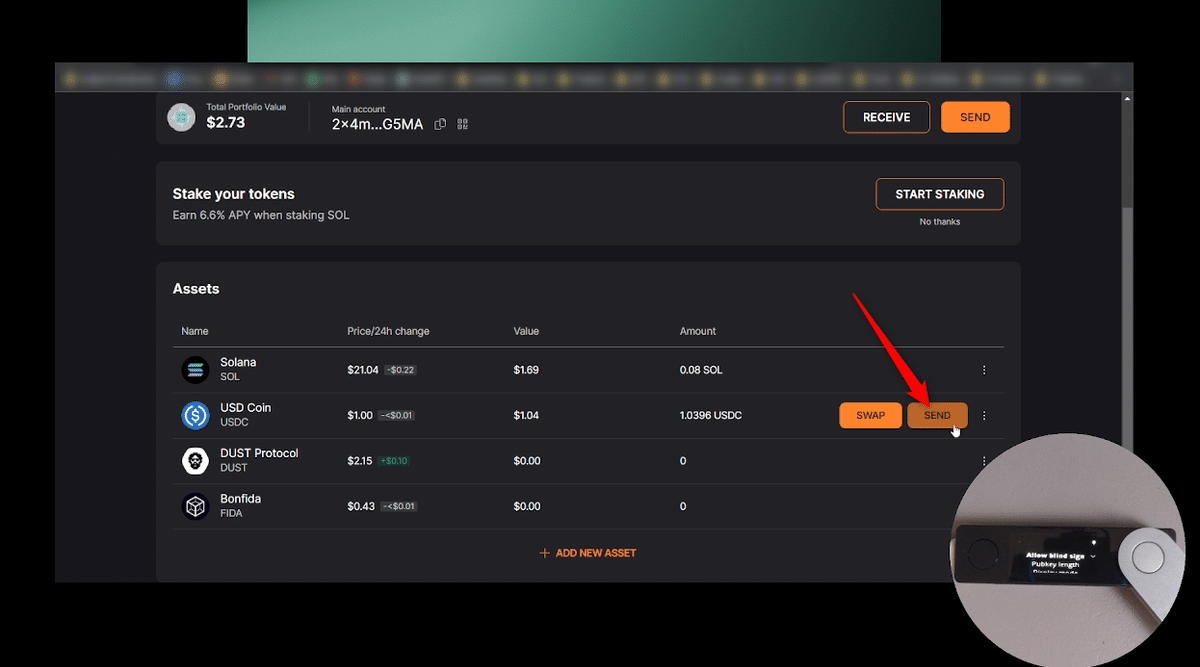Screen dimensions: 1200x667
Task: Click the Value column header
Action: 526,331
